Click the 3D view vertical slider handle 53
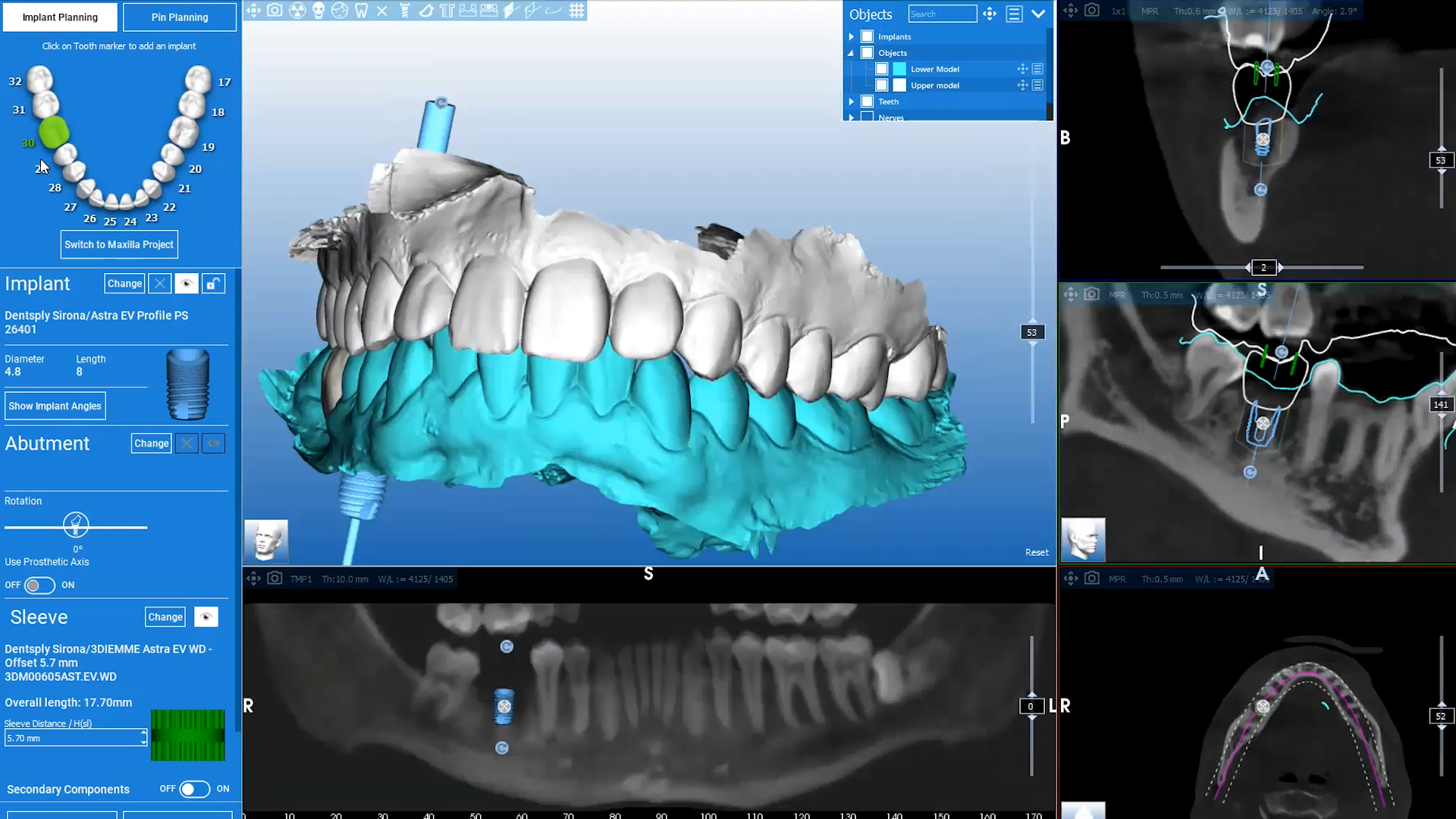This screenshot has width=1456, height=819. click(1031, 332)
